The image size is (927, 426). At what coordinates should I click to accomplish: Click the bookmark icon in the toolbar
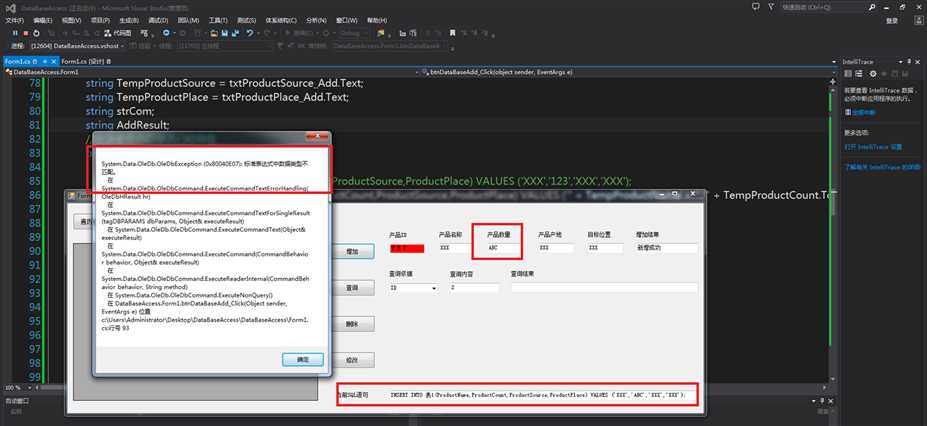452,33
